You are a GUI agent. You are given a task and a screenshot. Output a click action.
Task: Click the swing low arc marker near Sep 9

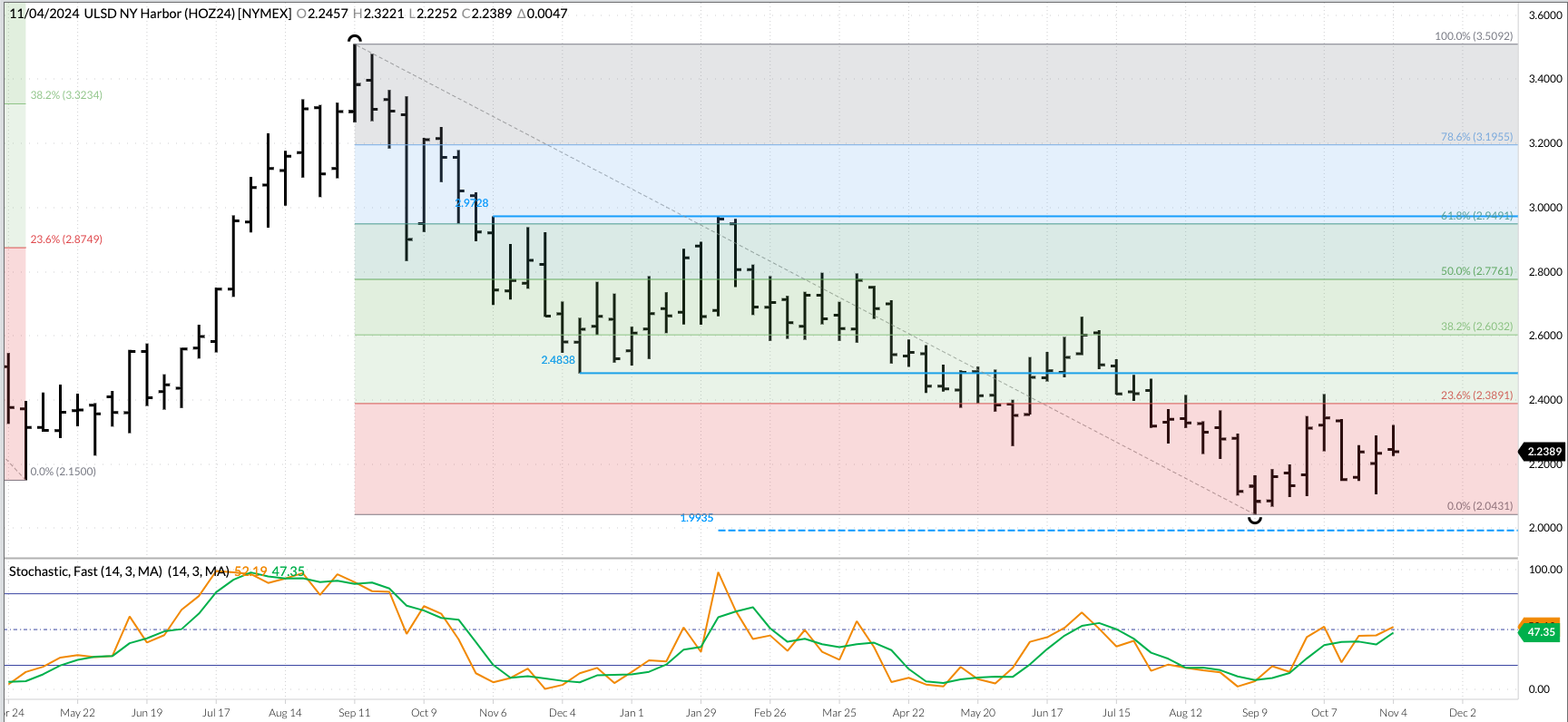[1255, 520]
